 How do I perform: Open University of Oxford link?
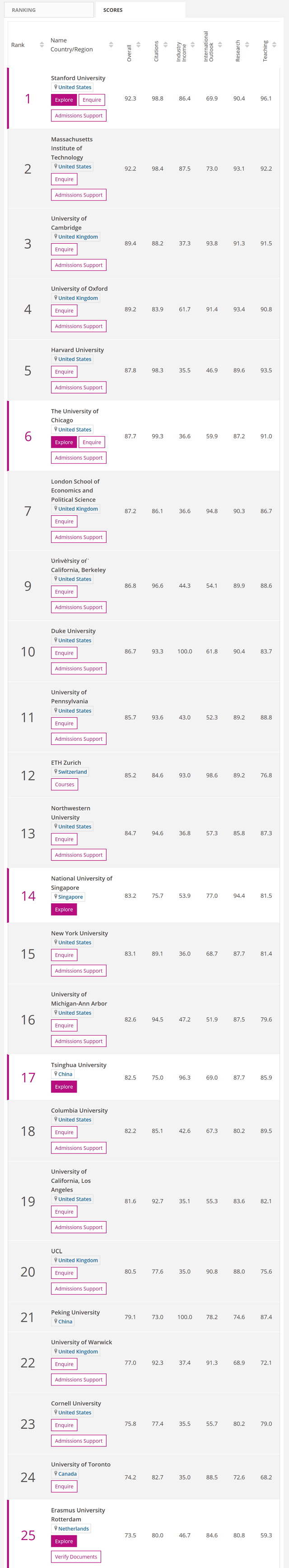click(x=79, y=288)
